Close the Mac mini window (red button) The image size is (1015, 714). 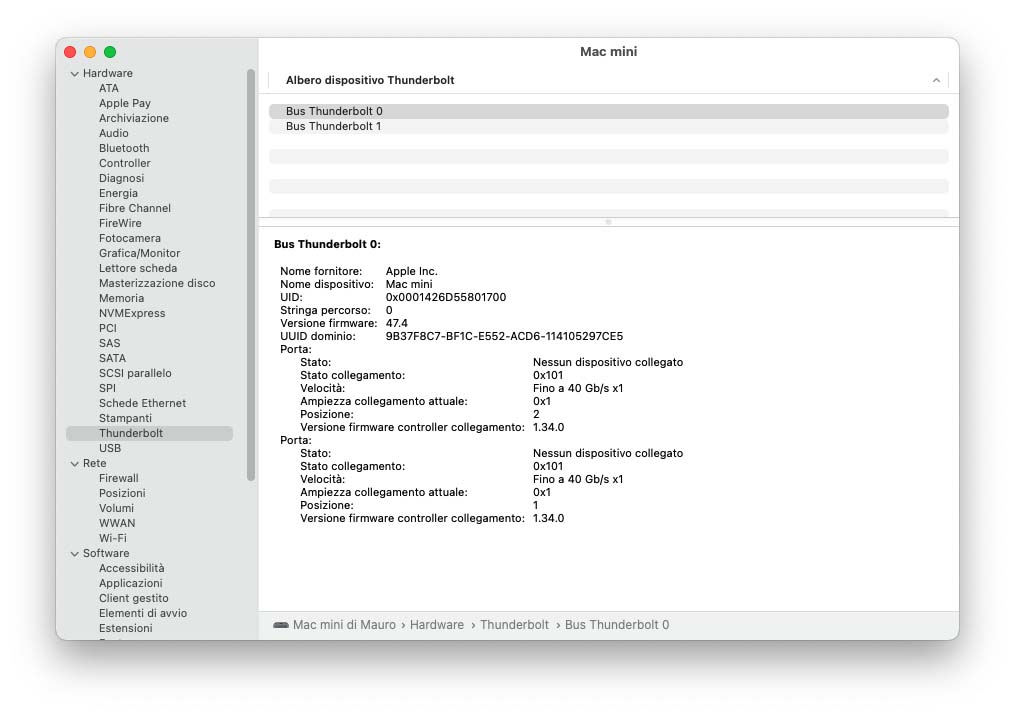(x=70, y=52)
